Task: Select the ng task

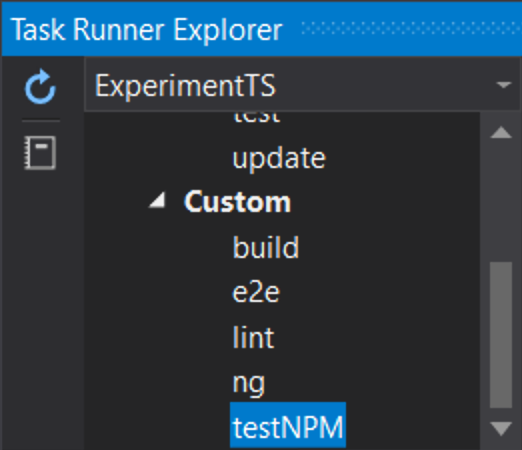Action: pyautogui.click(x=249, y=384)
